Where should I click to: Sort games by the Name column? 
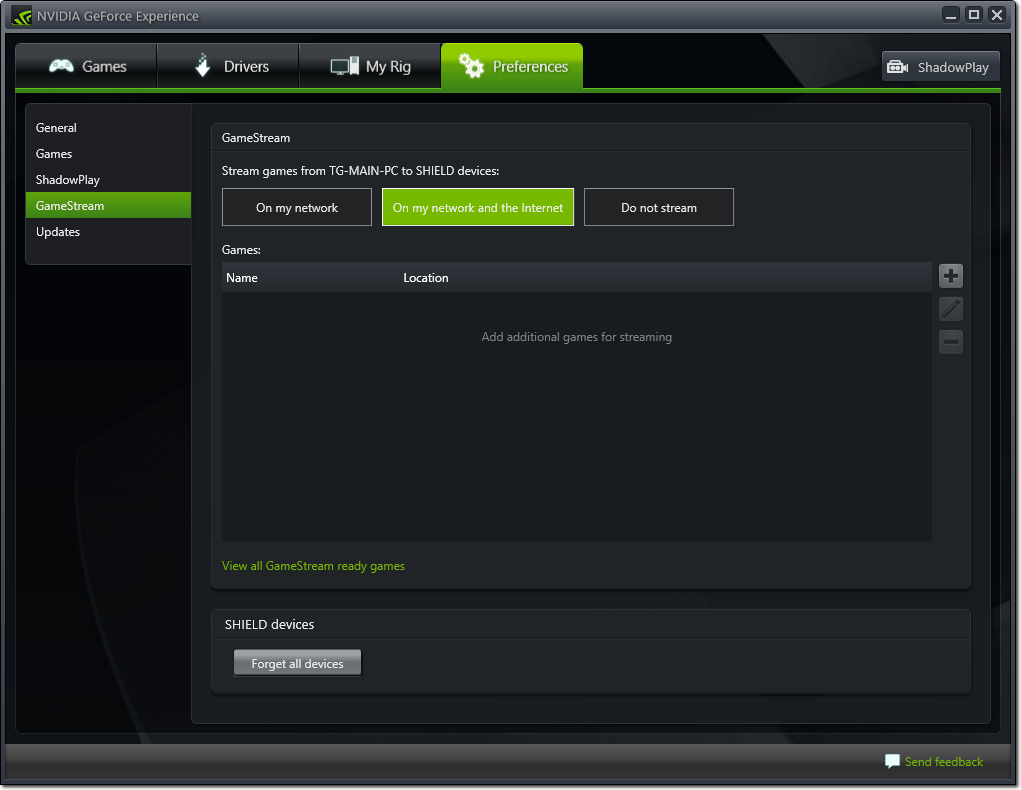tap(242, 277)
